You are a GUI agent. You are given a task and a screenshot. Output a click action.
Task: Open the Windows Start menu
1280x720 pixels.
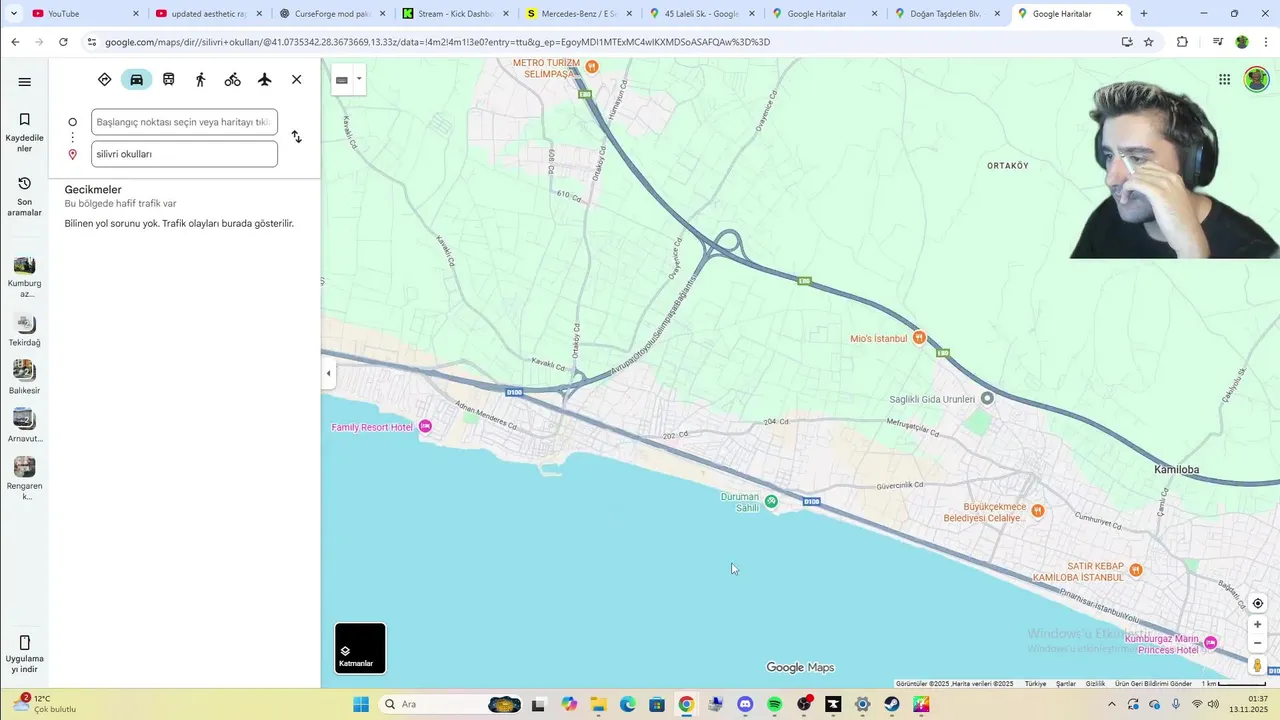361,704
